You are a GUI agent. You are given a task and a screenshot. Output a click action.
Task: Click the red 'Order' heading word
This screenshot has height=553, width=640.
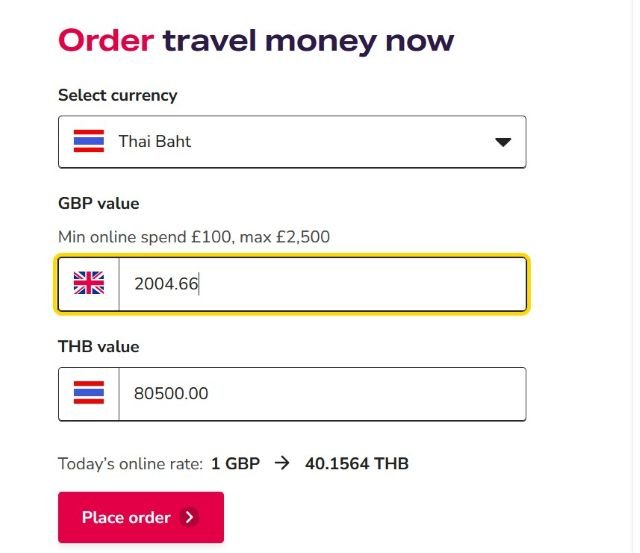tap(105, 41)
